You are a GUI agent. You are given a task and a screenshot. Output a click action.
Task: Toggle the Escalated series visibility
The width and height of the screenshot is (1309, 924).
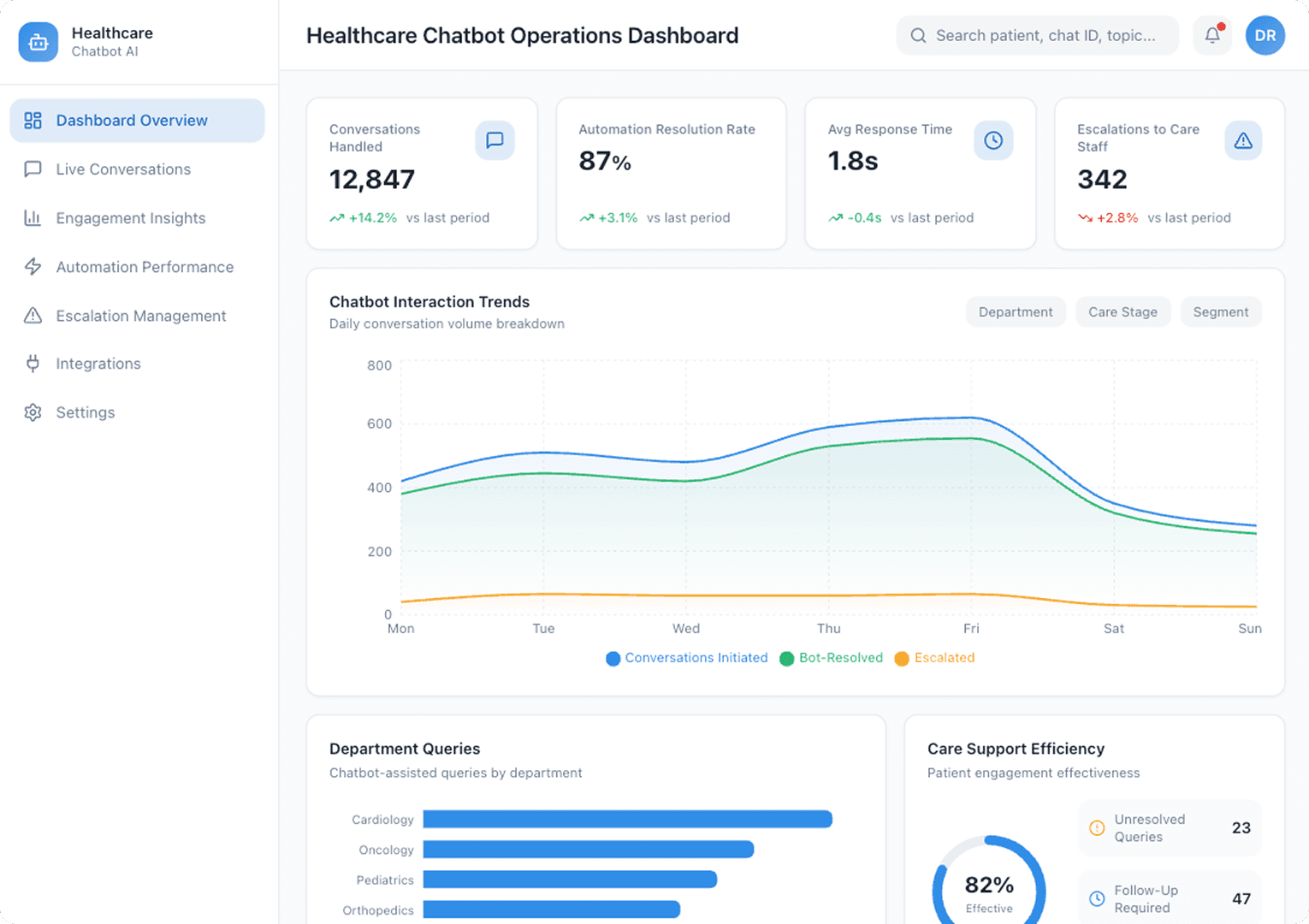[934, 658]
